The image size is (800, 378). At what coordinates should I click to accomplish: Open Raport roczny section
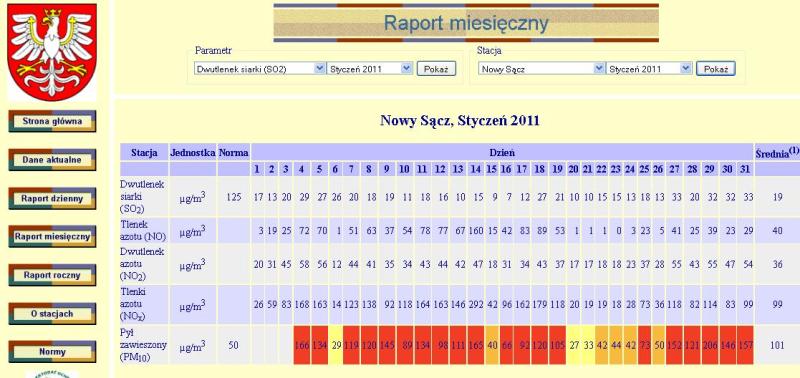tap(52, 275)
